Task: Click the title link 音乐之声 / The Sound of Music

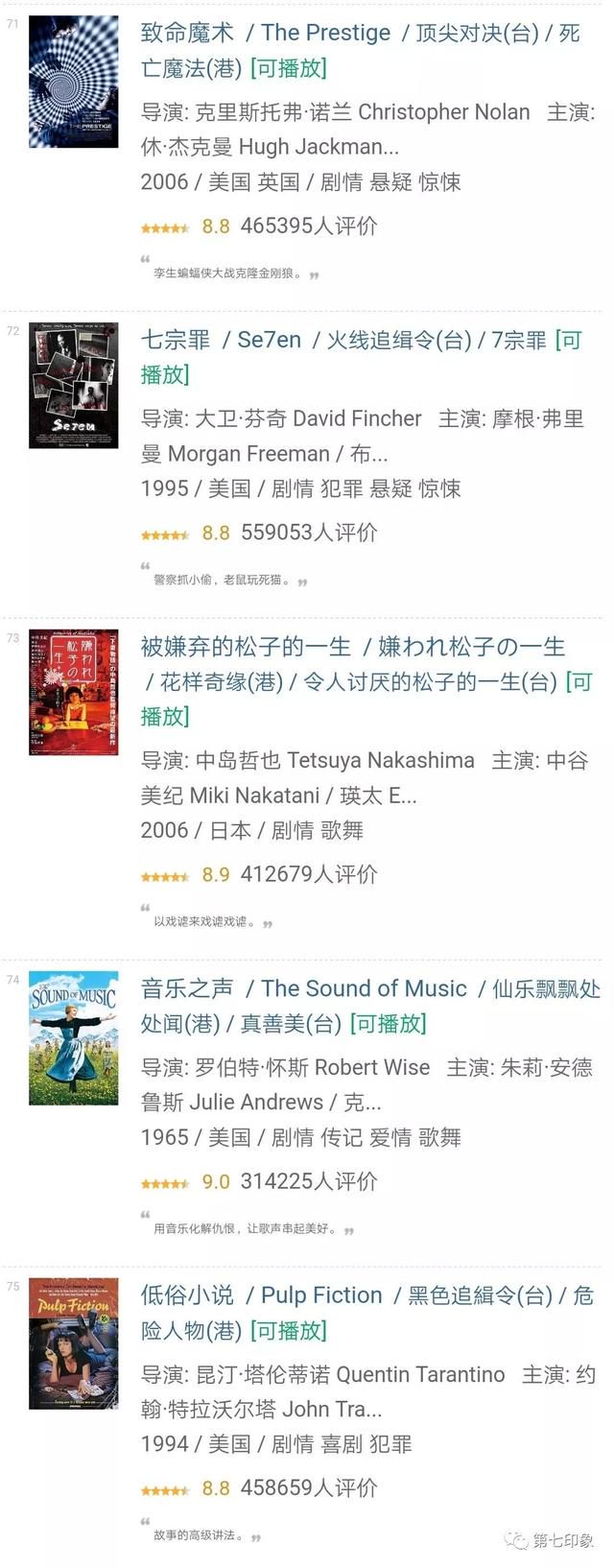Action: [304, 988]
